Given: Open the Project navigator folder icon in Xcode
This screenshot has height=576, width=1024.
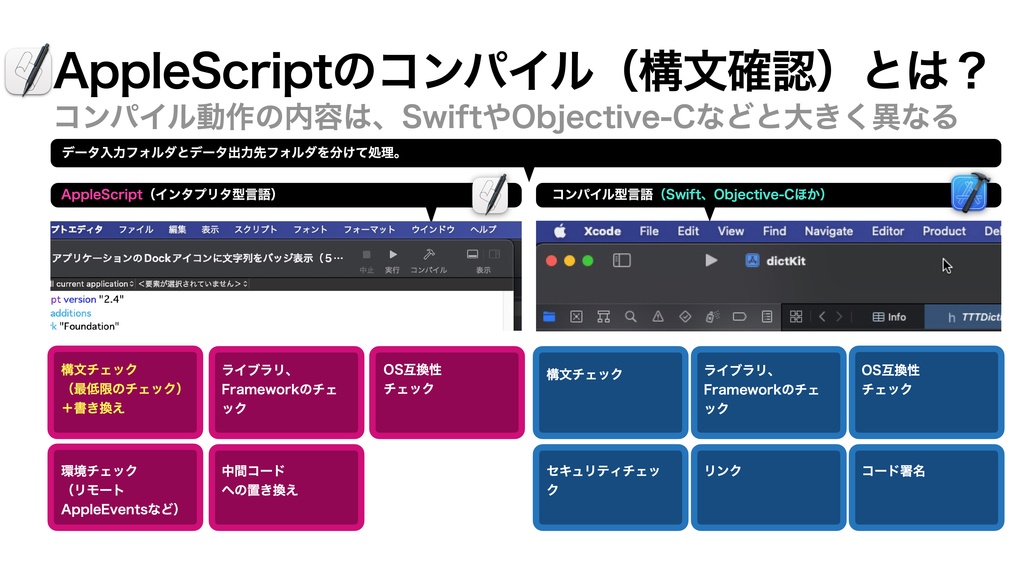Looking at the screenshot, I should [x=546, y=316].
